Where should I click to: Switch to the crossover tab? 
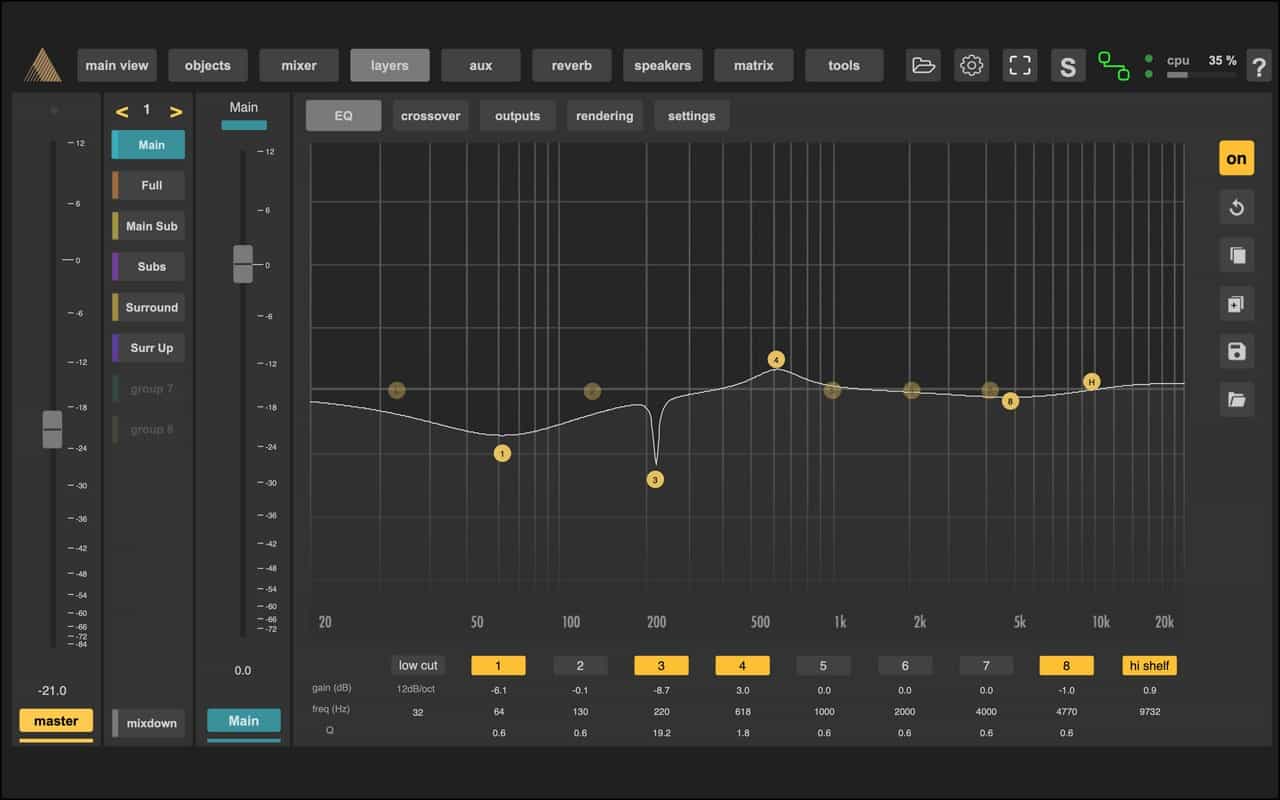pyautogui.click(x=430, y=116)
